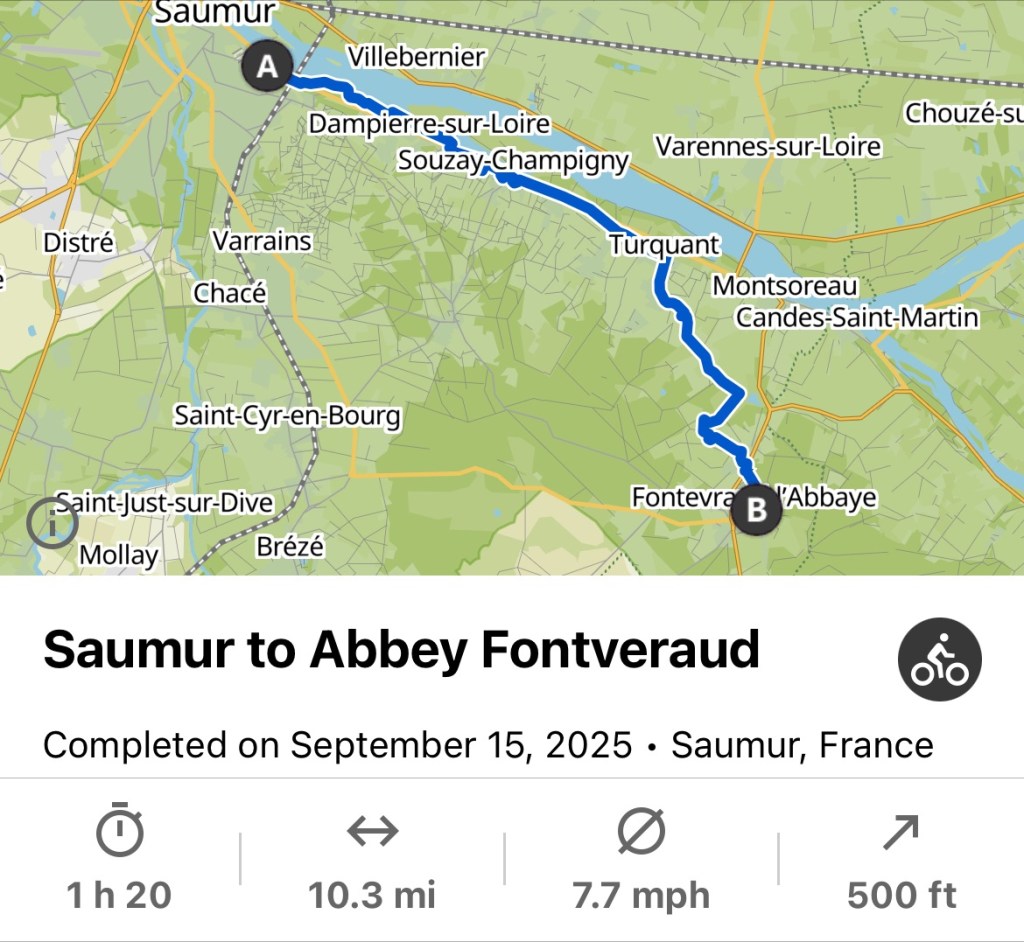Viewport: 1024px width, 942px height.
Task: Open the map info icon
Action: 51,522
